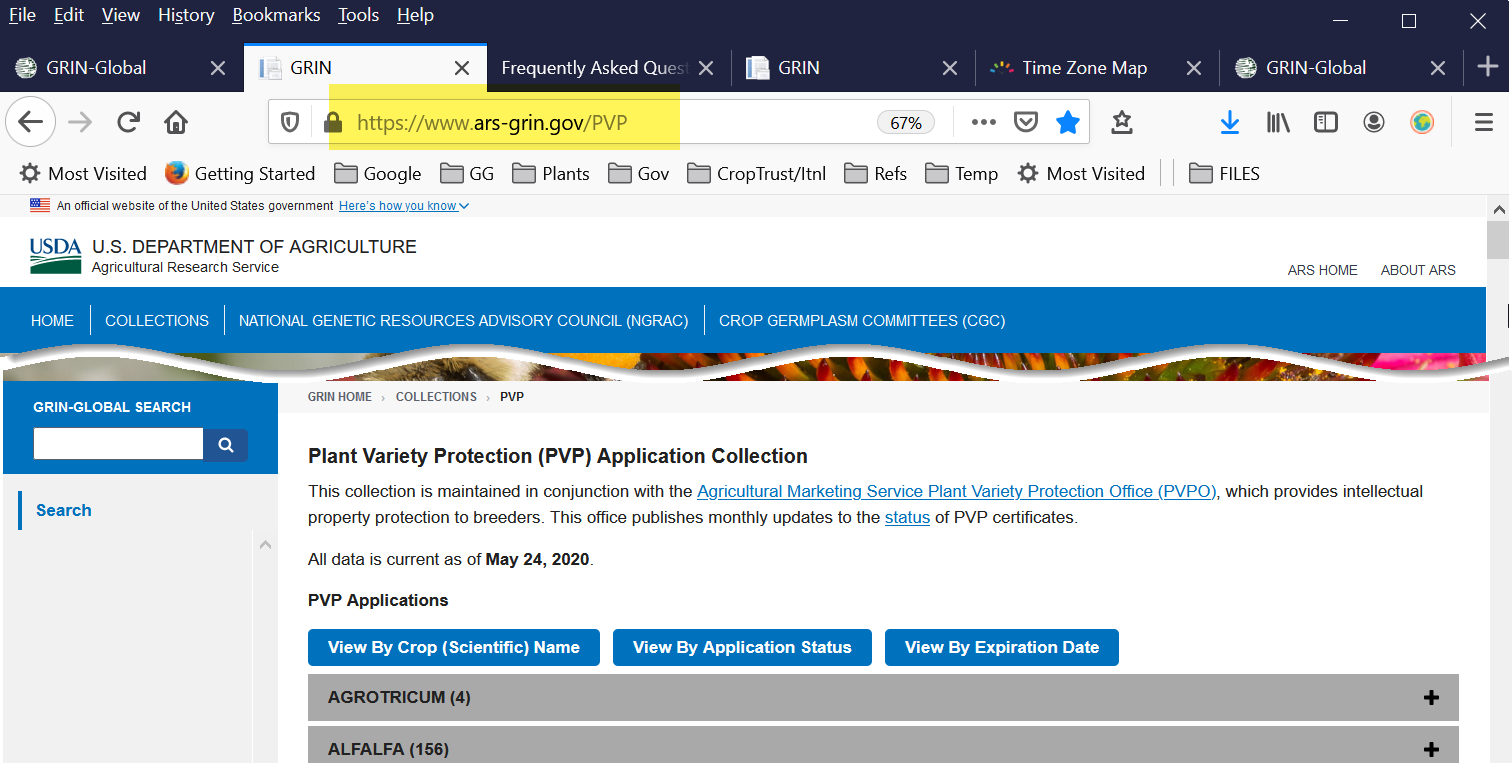Go to ARS HOME link
1512x763 pixels.
pos(1323,270)
